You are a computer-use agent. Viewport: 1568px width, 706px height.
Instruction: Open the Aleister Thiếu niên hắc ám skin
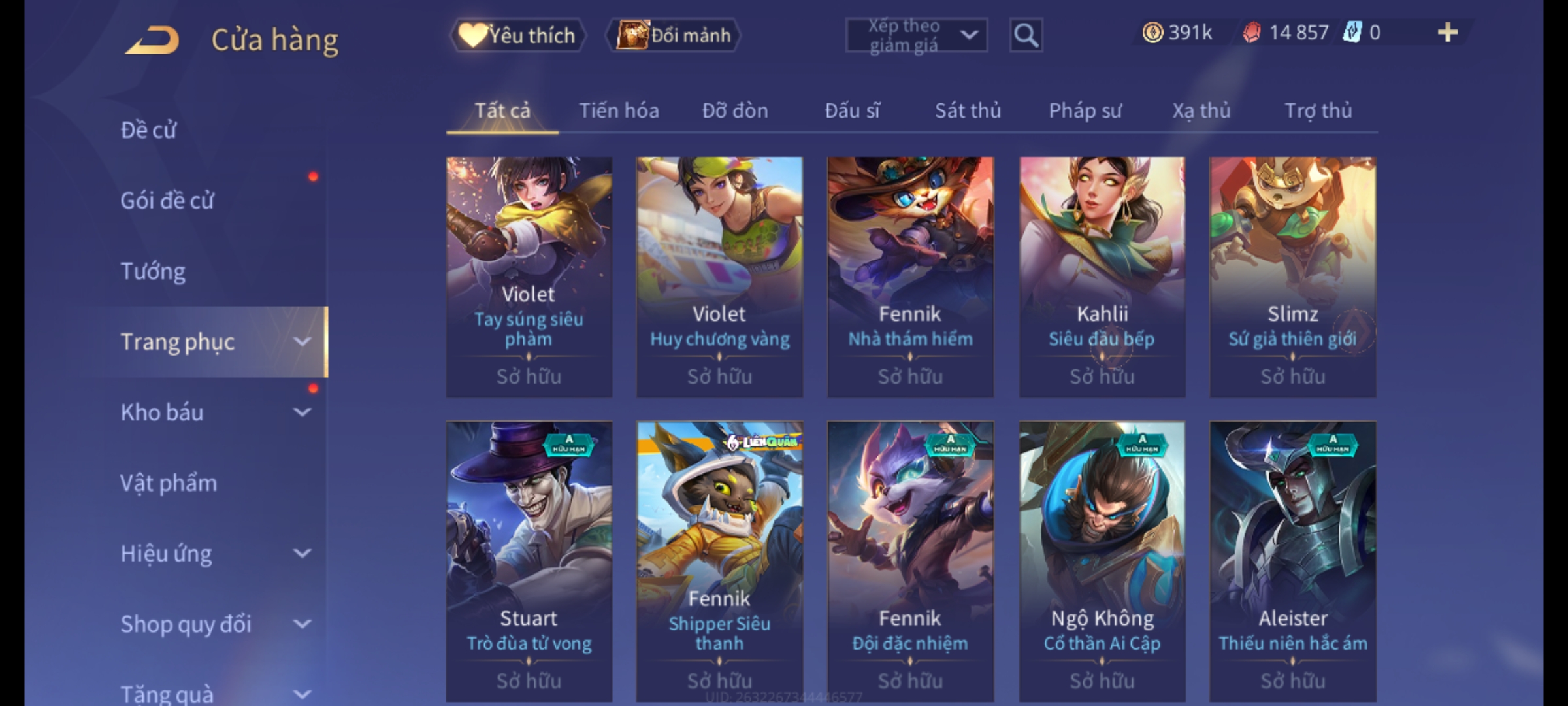(x=1293, y=562)
